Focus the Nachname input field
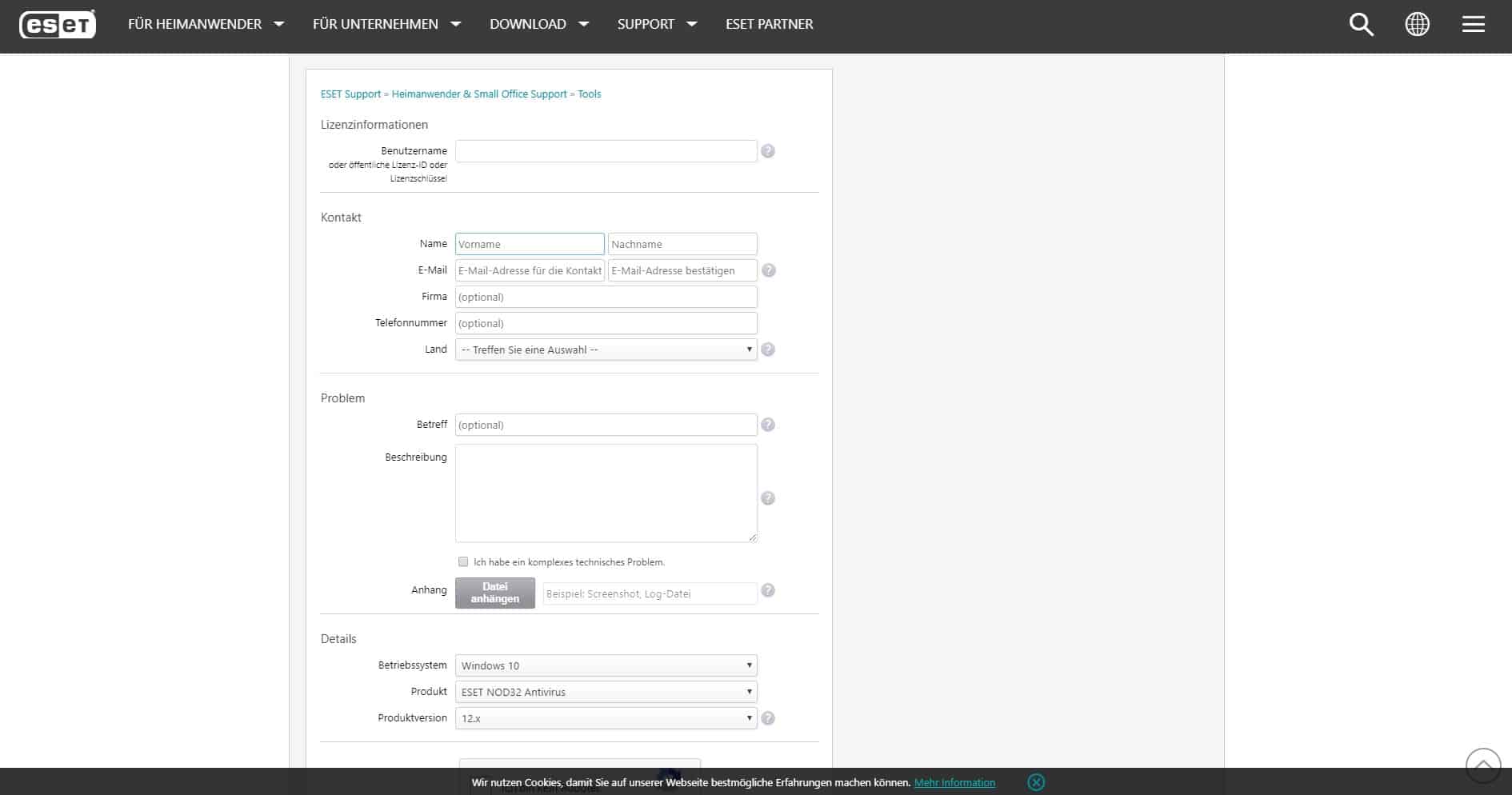 (x=682, y=244)
